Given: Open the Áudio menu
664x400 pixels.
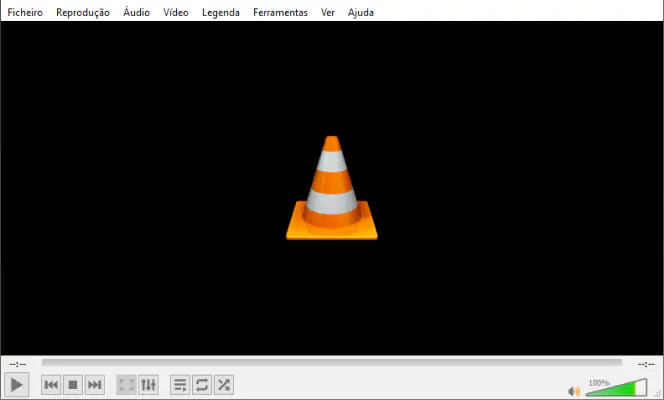Looking at the screenshot, I should [136, 12].
